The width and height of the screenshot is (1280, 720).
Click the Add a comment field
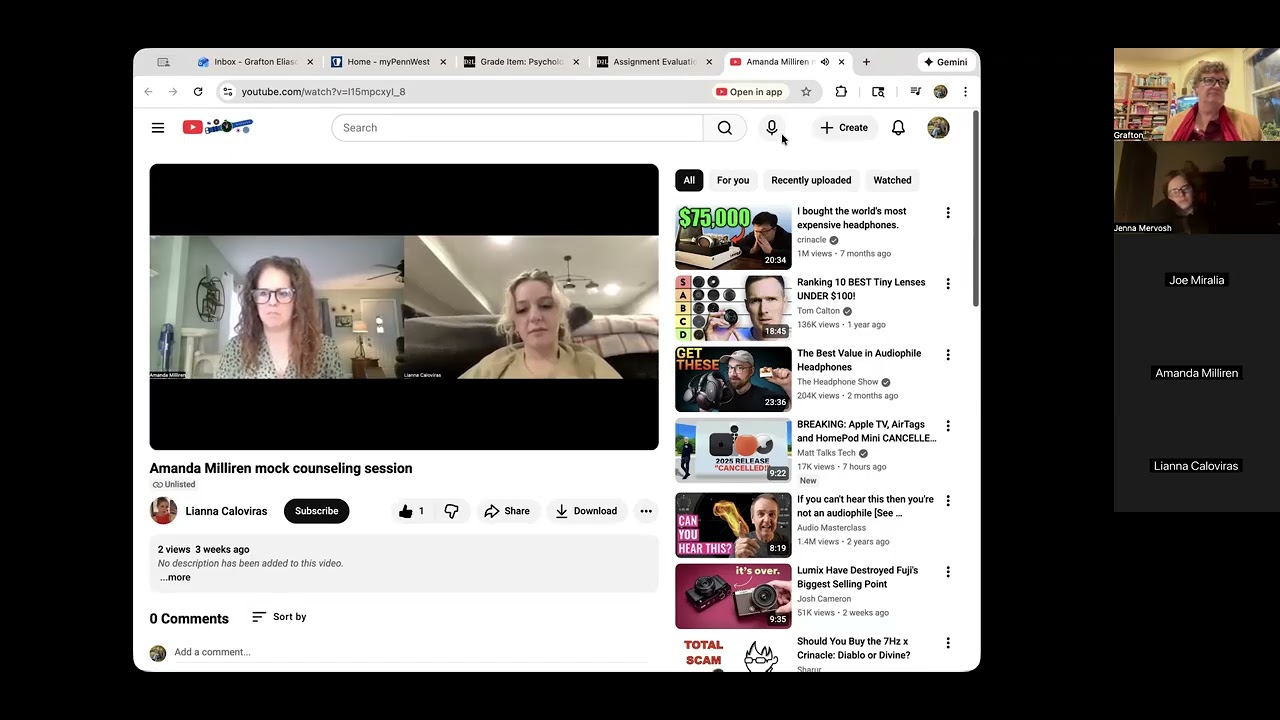(x=410, y=652)
